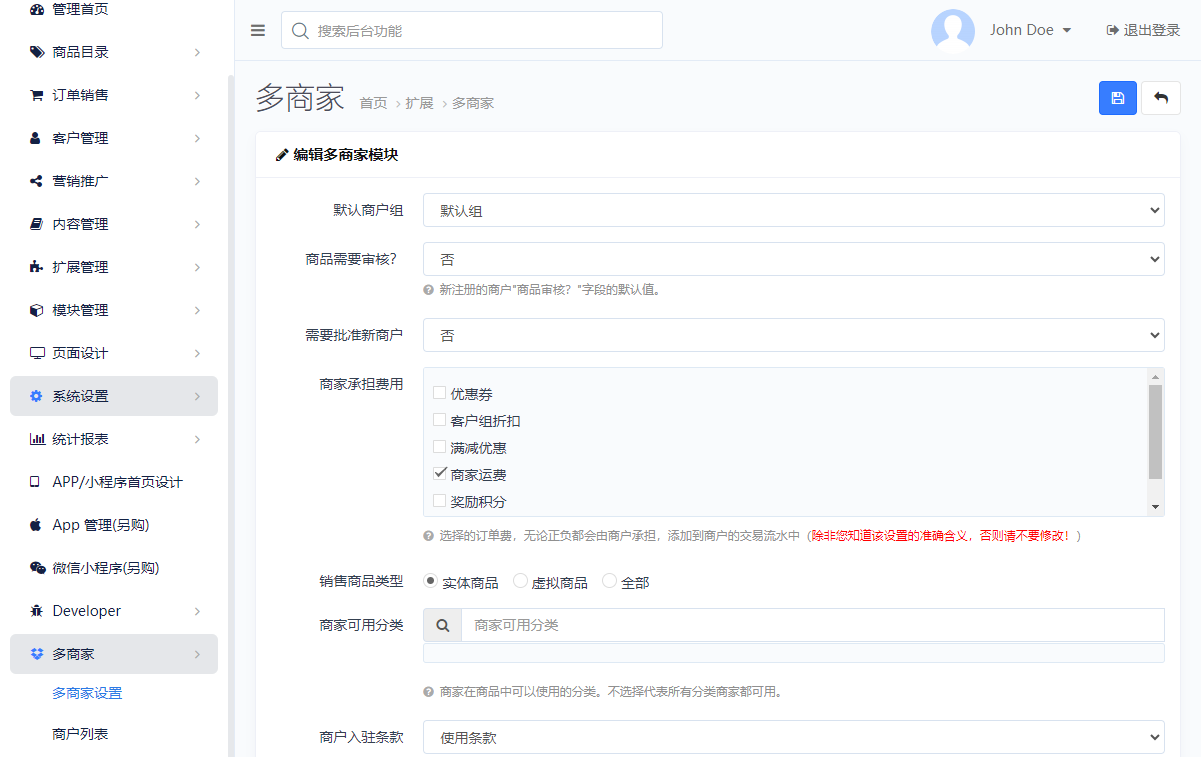Click the WeChat icon beside 微信小程序(另购)

(x=37, y=568)
